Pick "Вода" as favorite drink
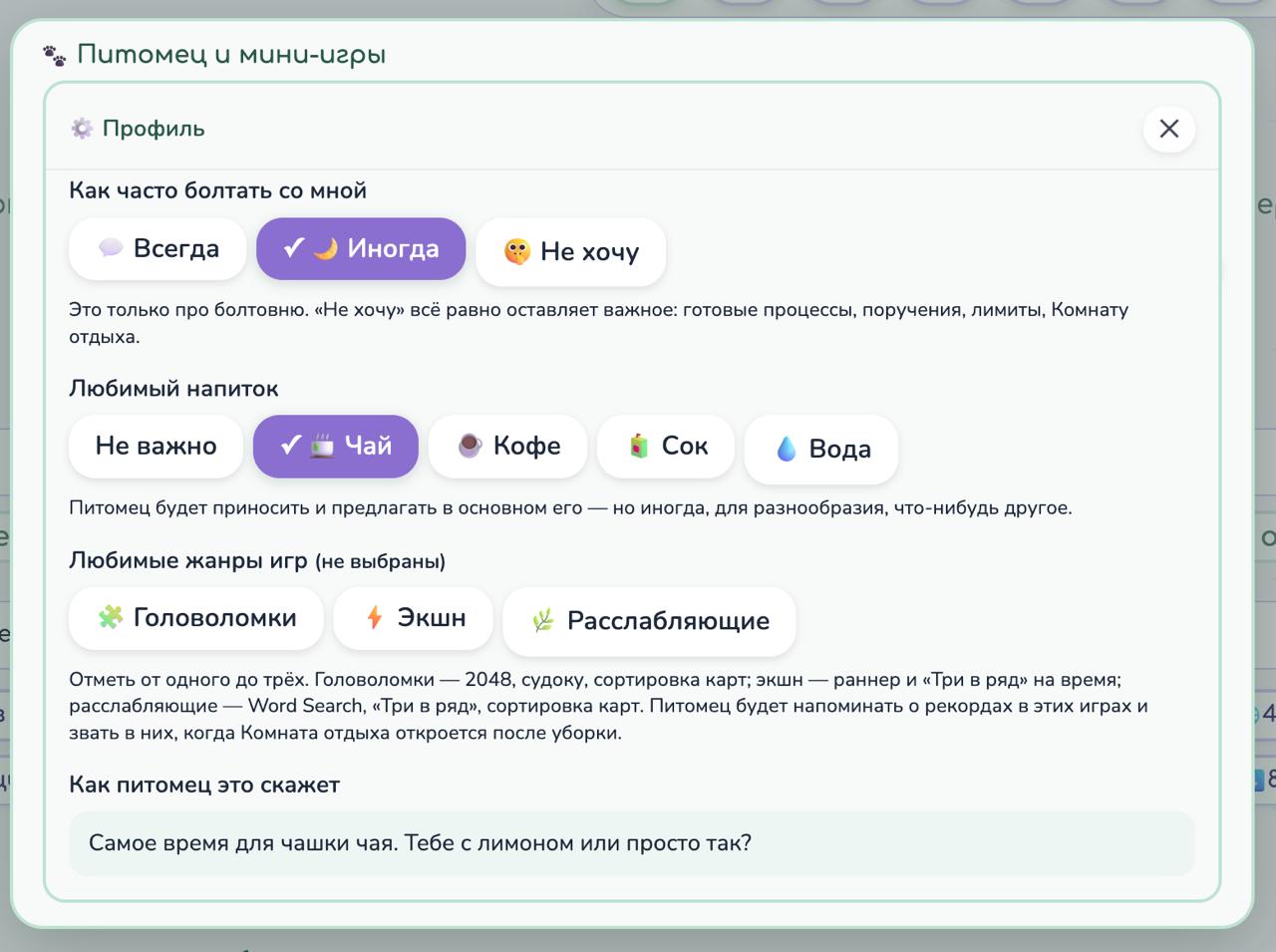 (x=821, y=449)
